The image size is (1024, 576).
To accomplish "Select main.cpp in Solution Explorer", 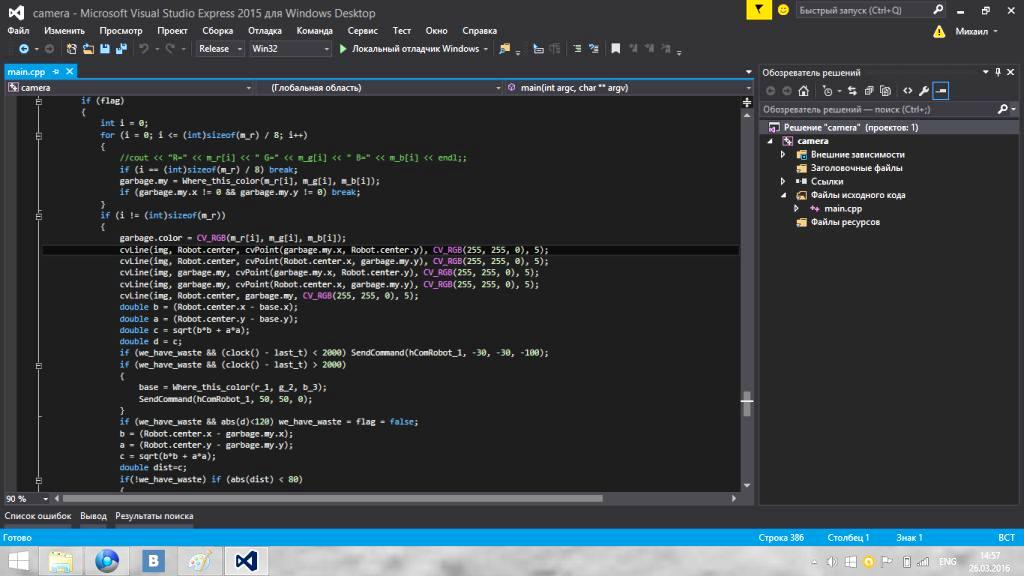I will point(842,208).
